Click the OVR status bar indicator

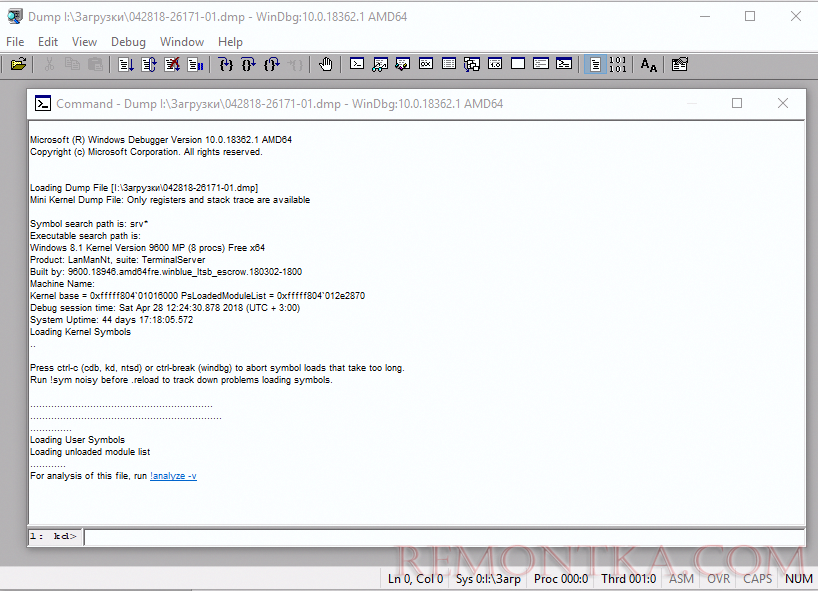(x=718, y=578)
